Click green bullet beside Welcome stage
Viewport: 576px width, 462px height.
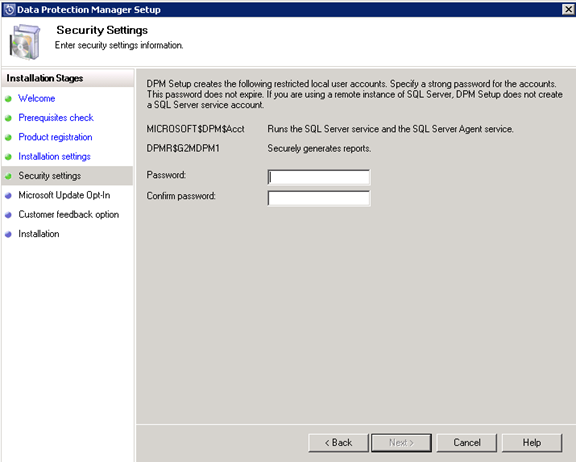[x=8, y=98]
